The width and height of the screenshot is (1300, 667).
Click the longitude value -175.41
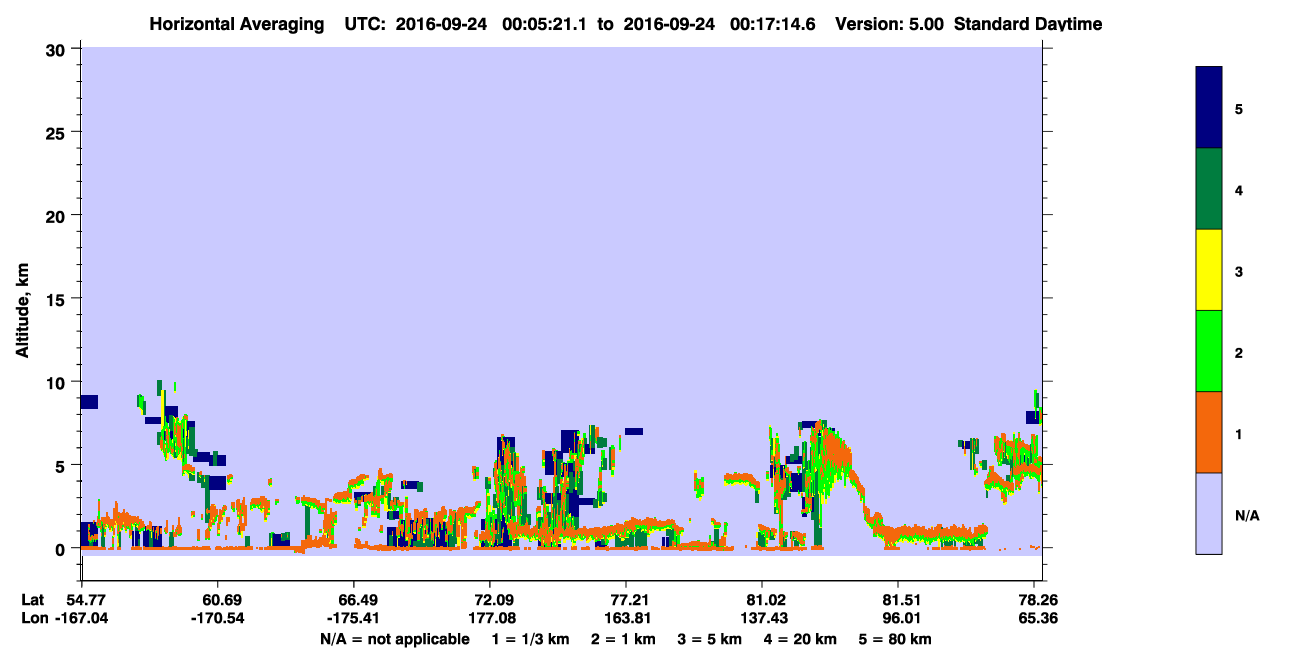[353, 618]
